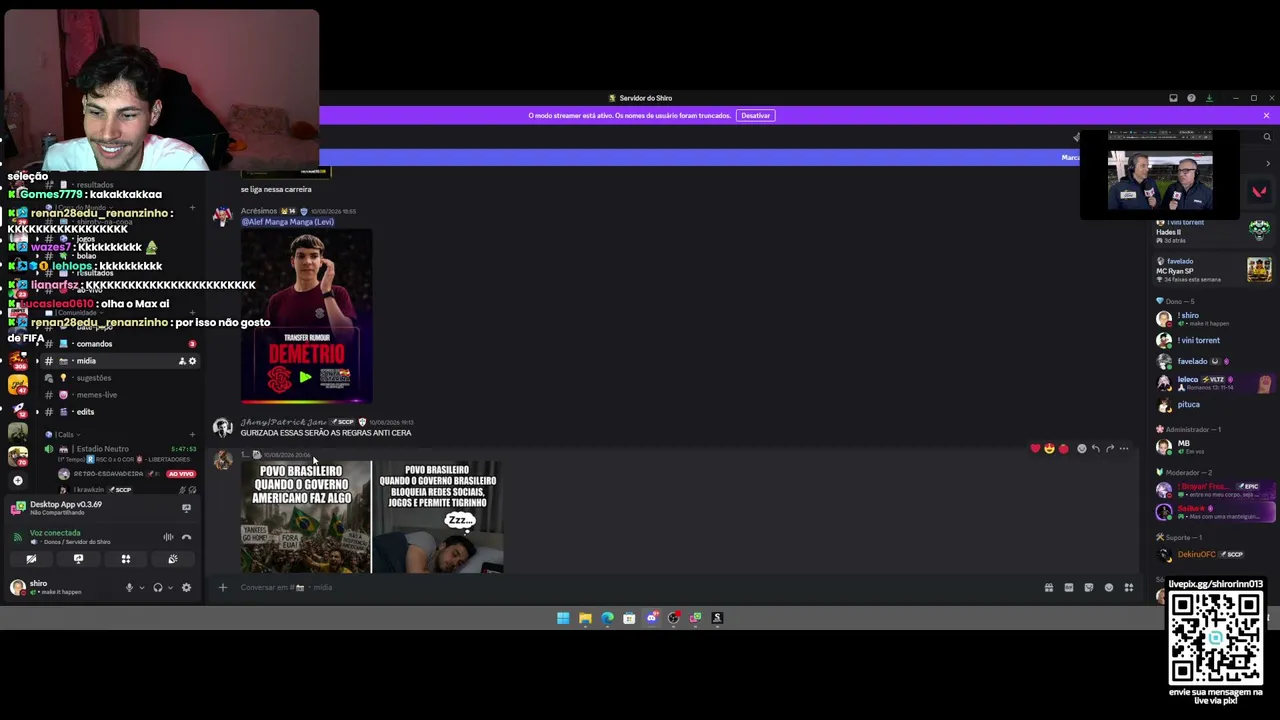Image resolution: width=1280 pixels, height=720 pixels.
Task: Open vini torrent's Hades II activity card
Action: coord(1212,231)
